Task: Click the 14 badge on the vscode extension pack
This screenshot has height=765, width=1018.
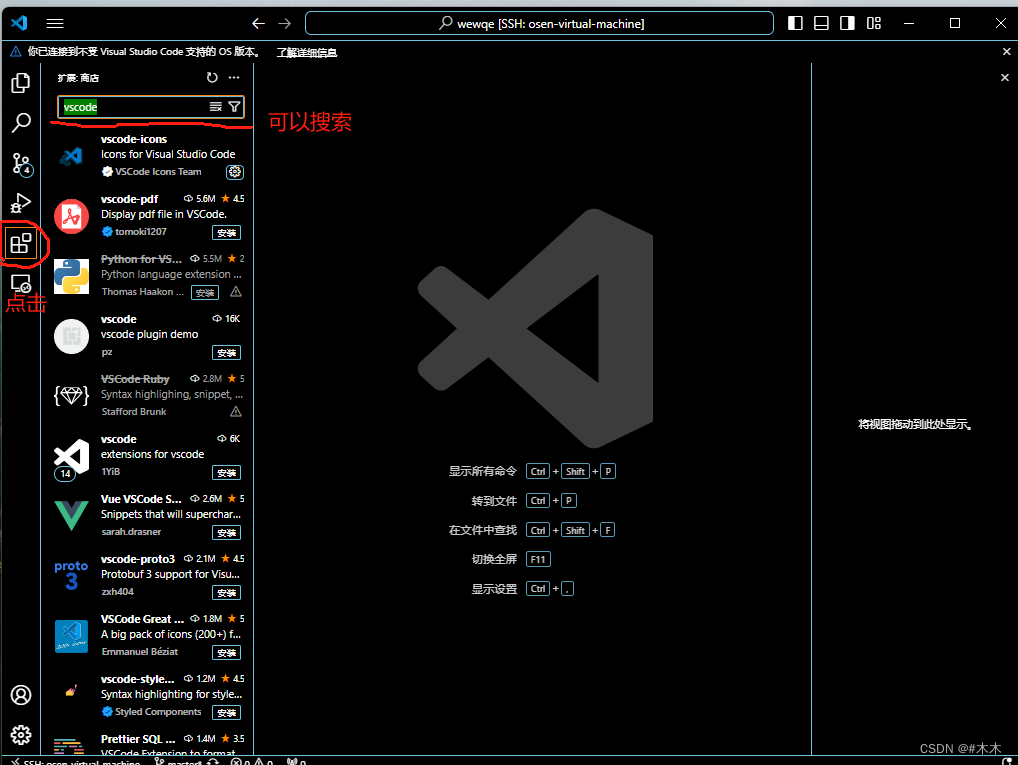Action: [x=65, y=473]
